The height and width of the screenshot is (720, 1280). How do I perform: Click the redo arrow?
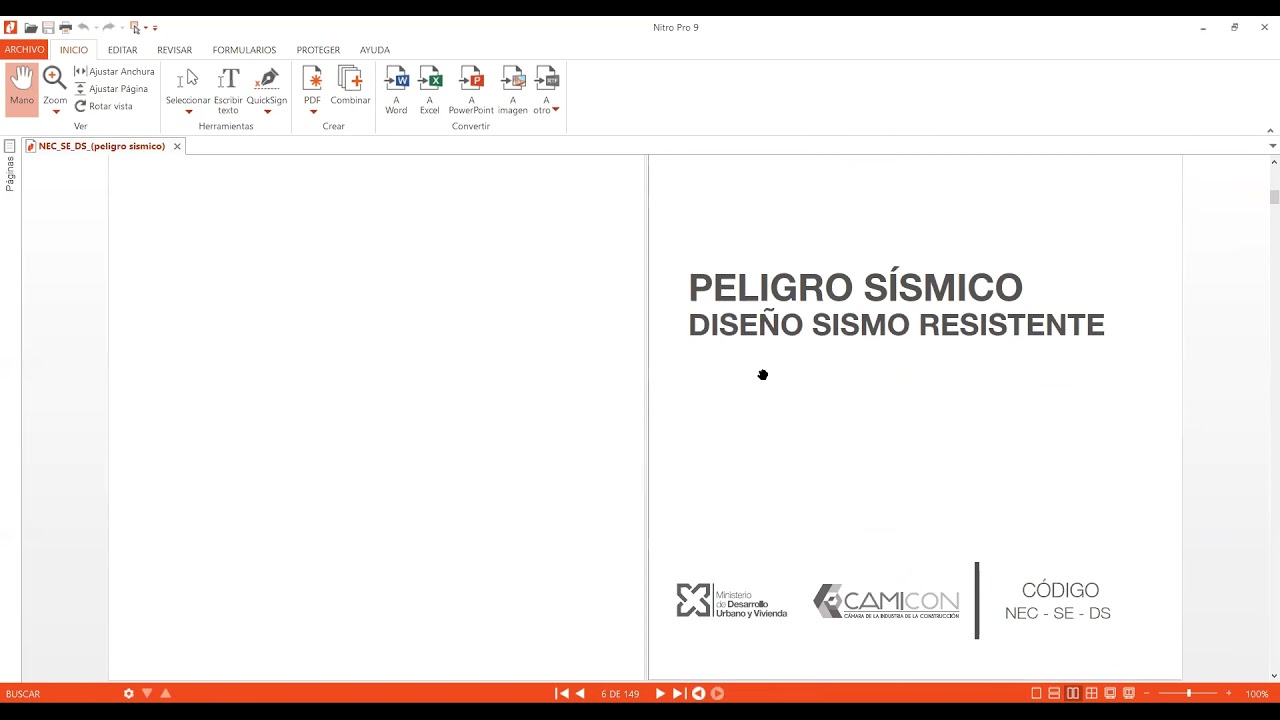[x=108, y=27]
